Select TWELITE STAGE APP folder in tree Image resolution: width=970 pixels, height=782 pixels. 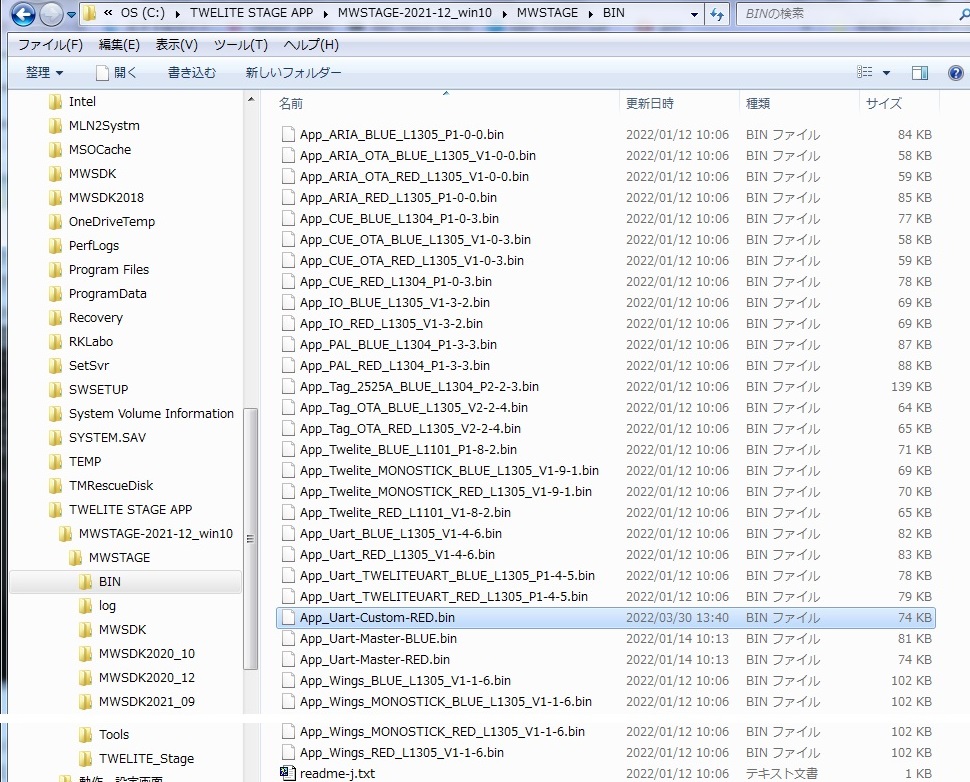(x=130, y=510)
